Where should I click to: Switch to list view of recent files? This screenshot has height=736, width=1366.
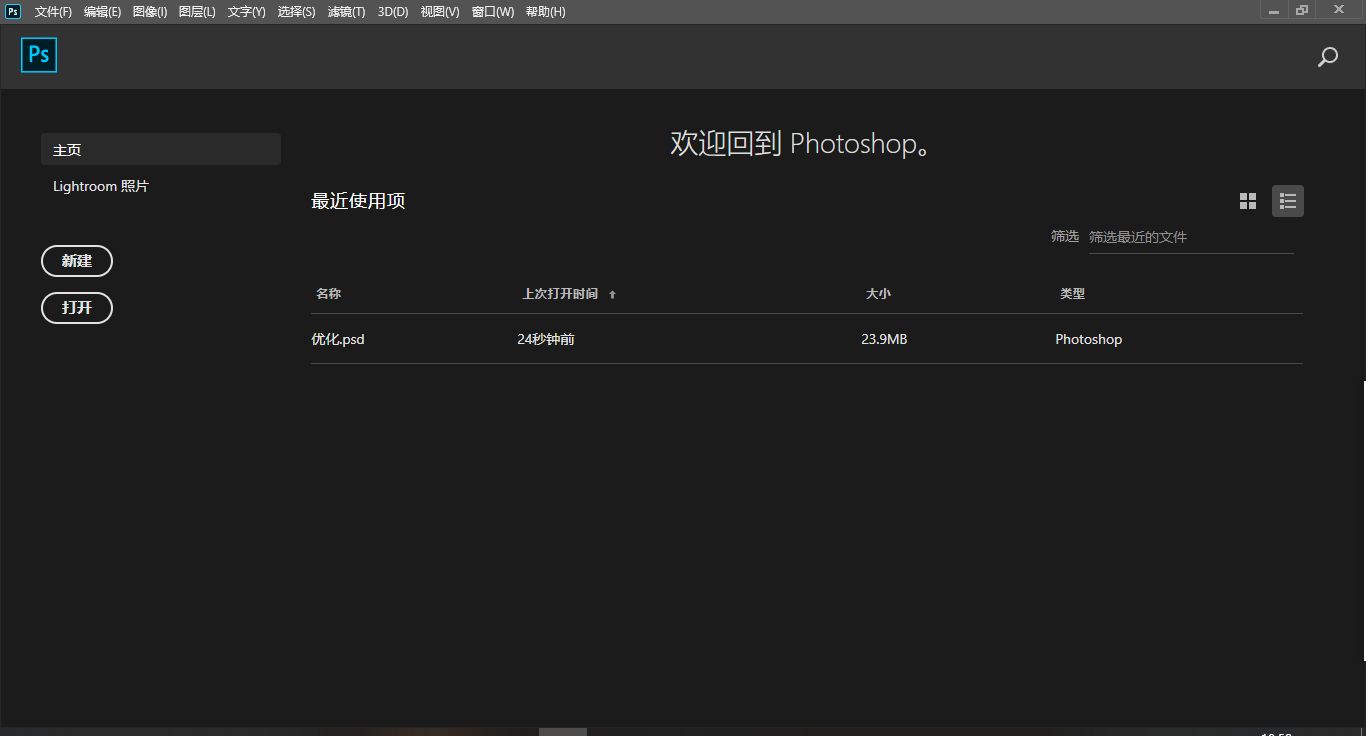[x=1288, y=201]
